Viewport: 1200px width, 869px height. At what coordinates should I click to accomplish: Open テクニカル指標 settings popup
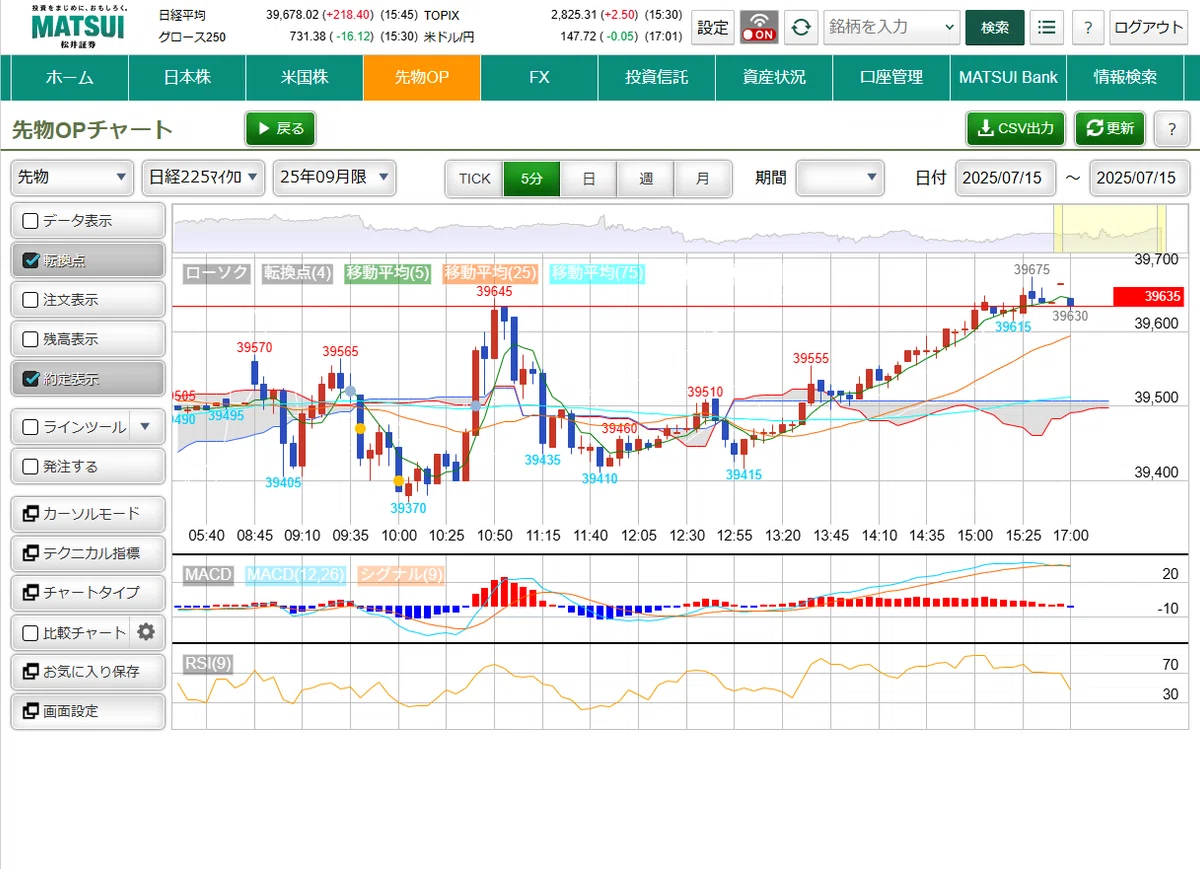pos(88,553)
